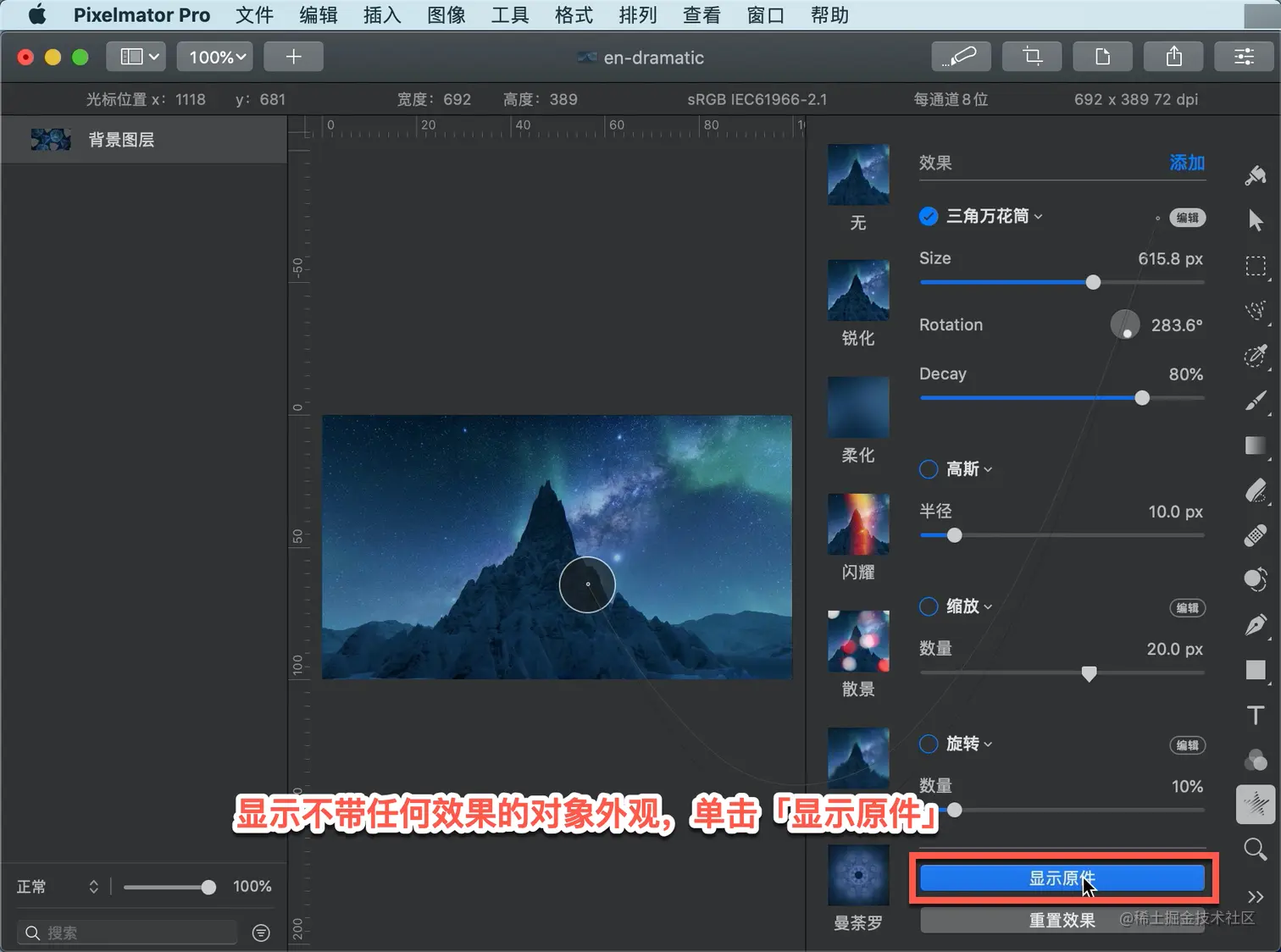Select the Arrange arrow tool
The height and width of the screenshot is (952, 1281).
click(1256, 220)
